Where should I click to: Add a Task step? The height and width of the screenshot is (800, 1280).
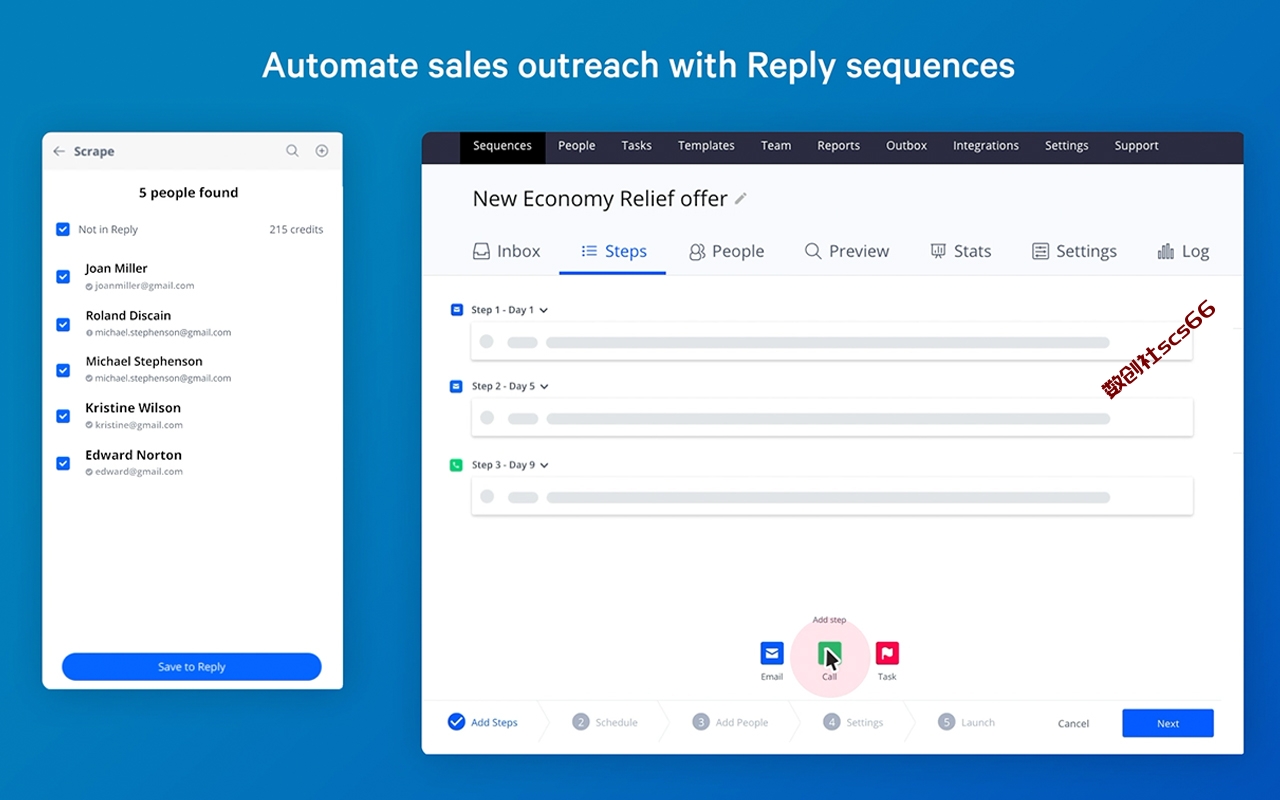click(x=887, y=654)
